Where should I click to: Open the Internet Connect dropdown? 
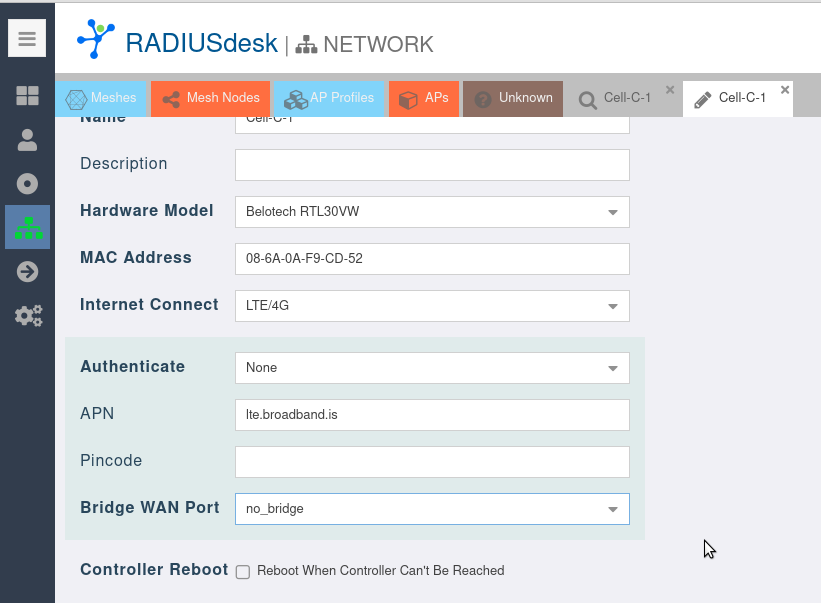coord(612,306)
